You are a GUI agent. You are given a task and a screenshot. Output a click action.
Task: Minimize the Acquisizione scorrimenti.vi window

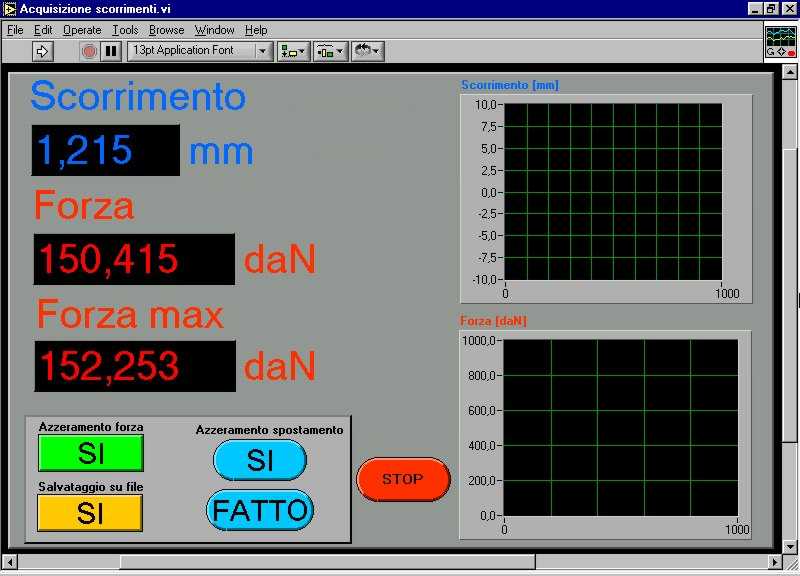click(755, 9)
